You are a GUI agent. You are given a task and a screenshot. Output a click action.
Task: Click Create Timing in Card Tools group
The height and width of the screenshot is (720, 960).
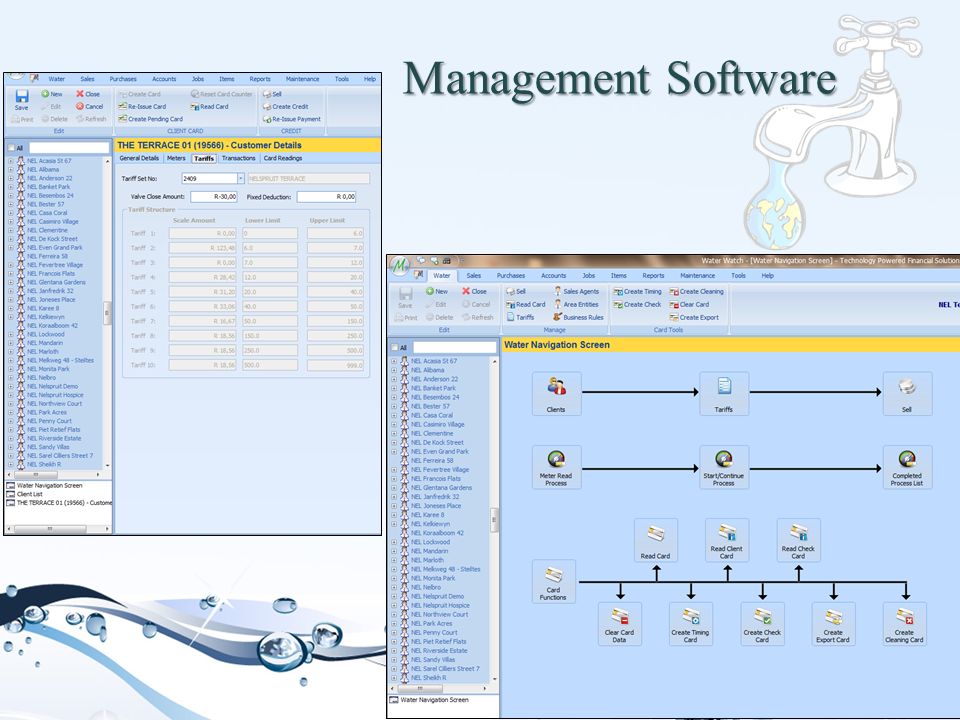coord(637,291)
